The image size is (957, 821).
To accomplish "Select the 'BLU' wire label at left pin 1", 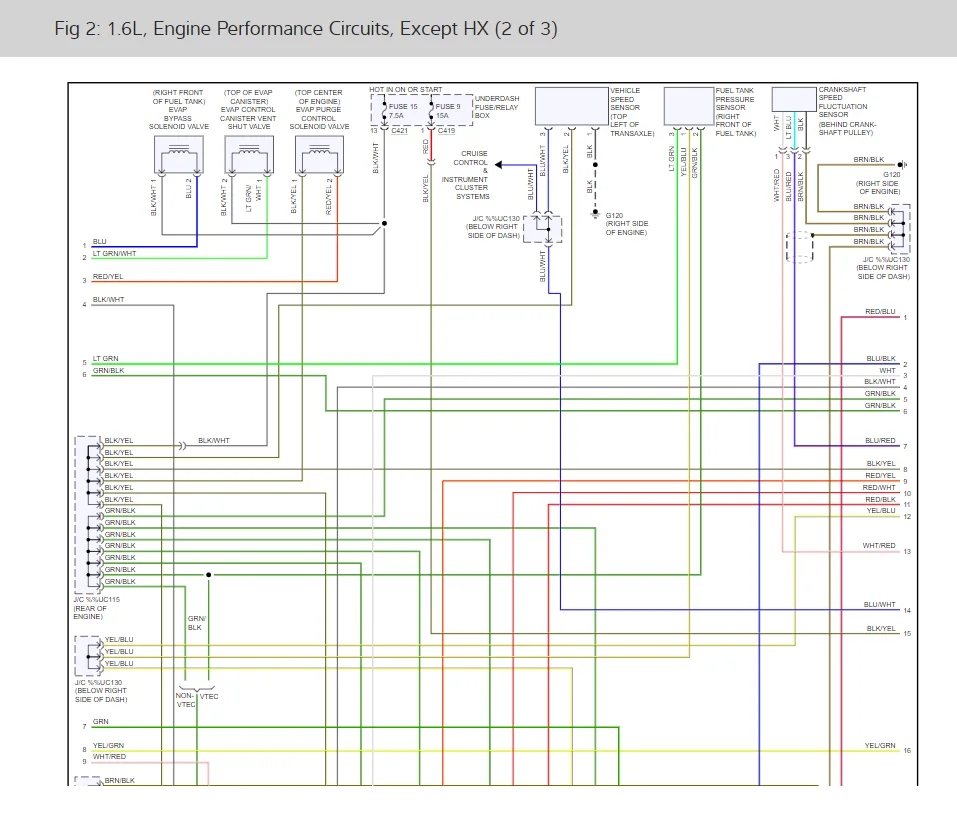I will point(99,242).
